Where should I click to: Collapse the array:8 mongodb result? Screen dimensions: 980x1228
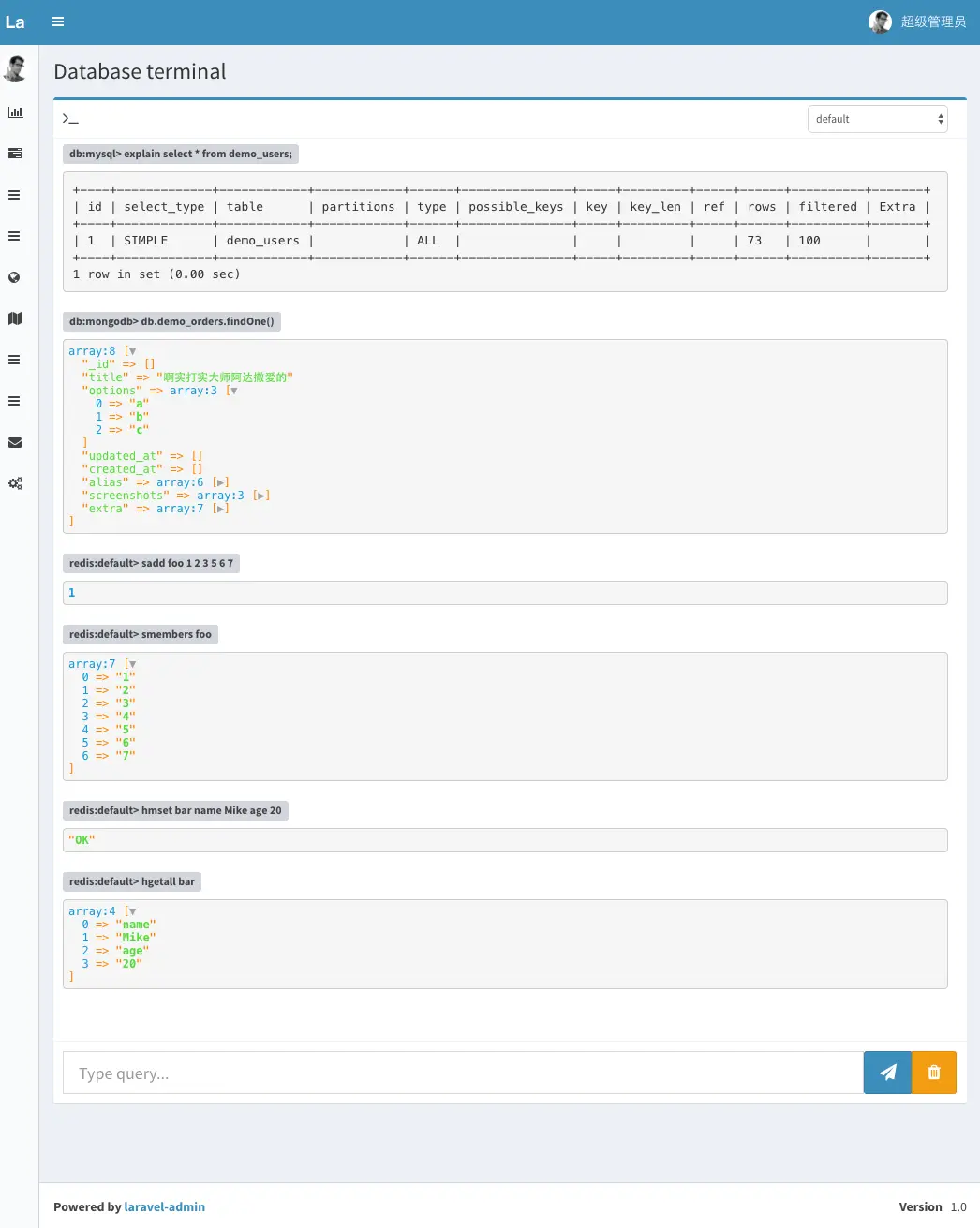[131, 351]
